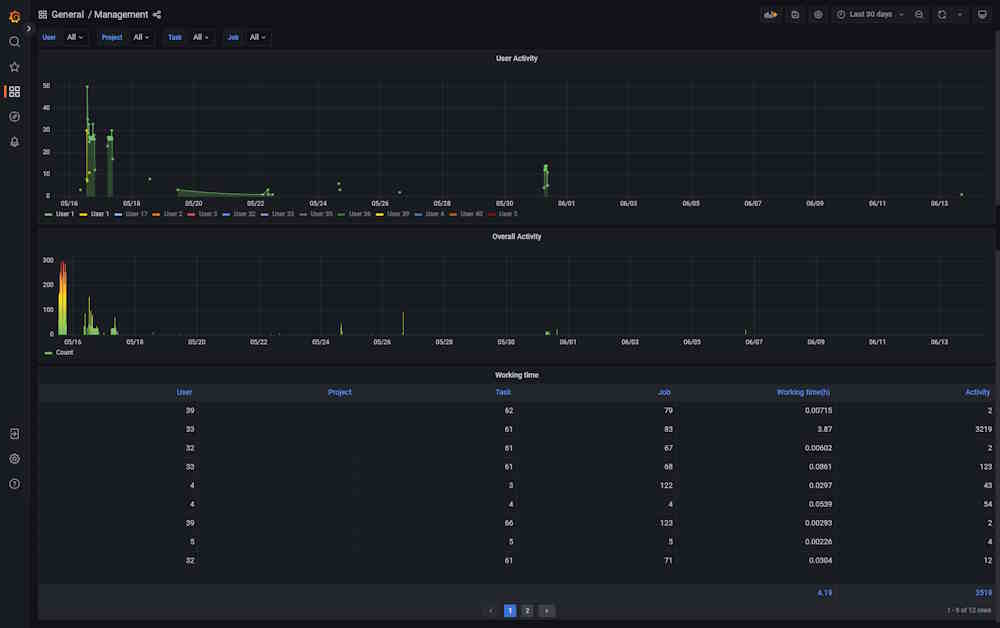Enable TV cycle view mode

tap(982, 14)
